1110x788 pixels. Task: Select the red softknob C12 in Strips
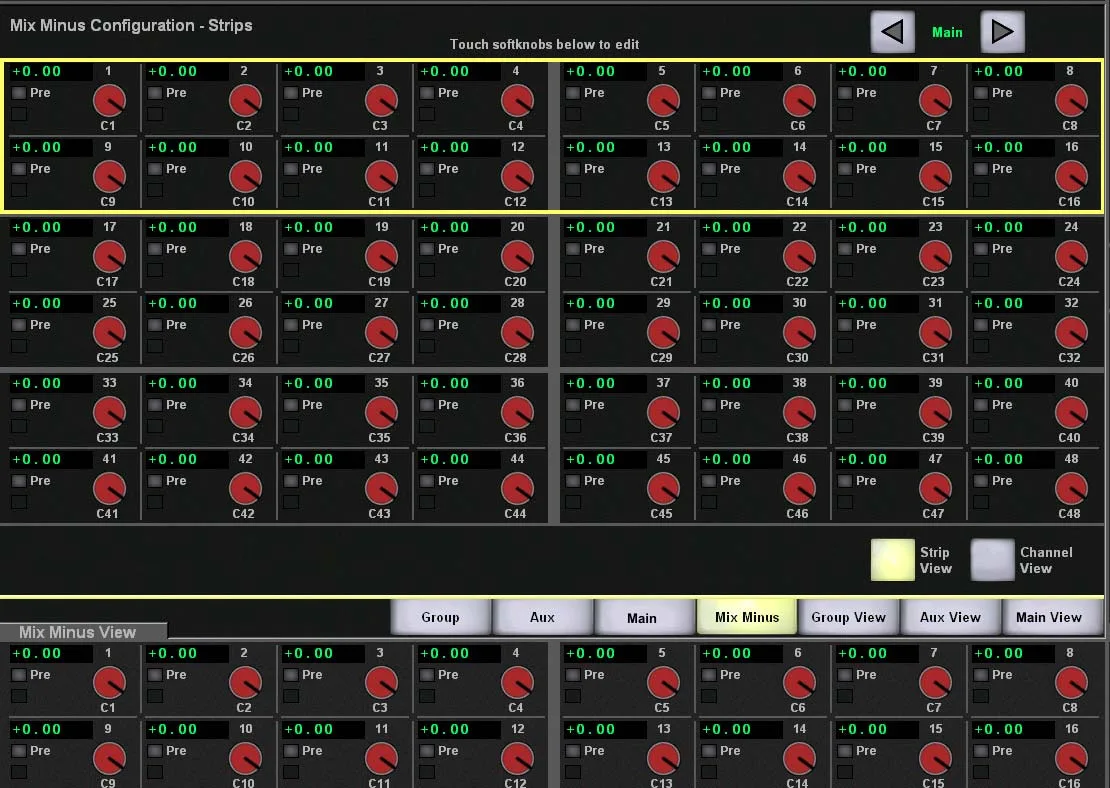517,176
